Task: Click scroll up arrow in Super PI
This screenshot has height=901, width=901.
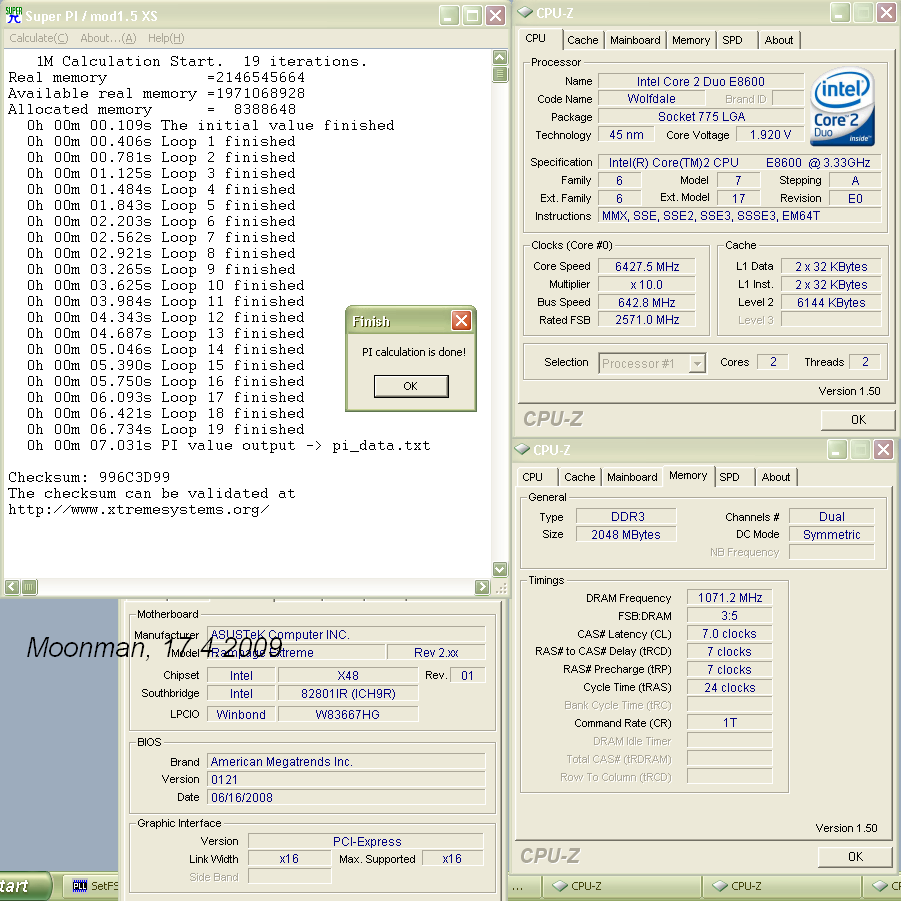Action: click(x=500, y=57)
